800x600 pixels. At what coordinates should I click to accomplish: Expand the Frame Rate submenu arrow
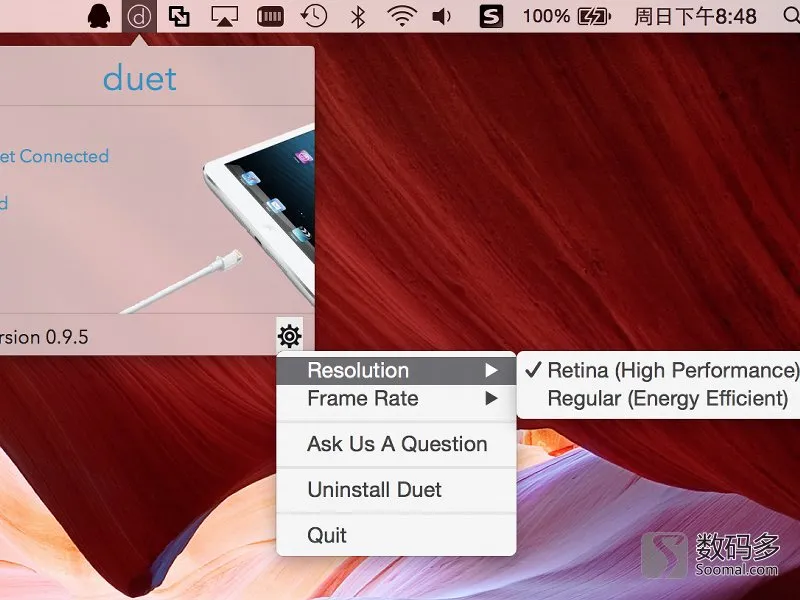point(491,398)
